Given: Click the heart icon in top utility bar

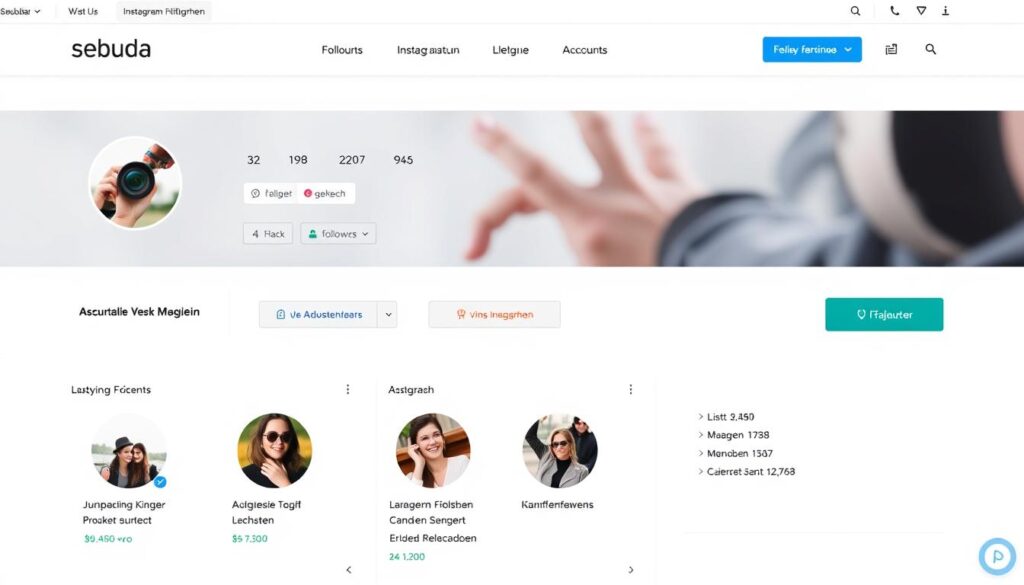Looking at the screenshot, I should (920, 11).
